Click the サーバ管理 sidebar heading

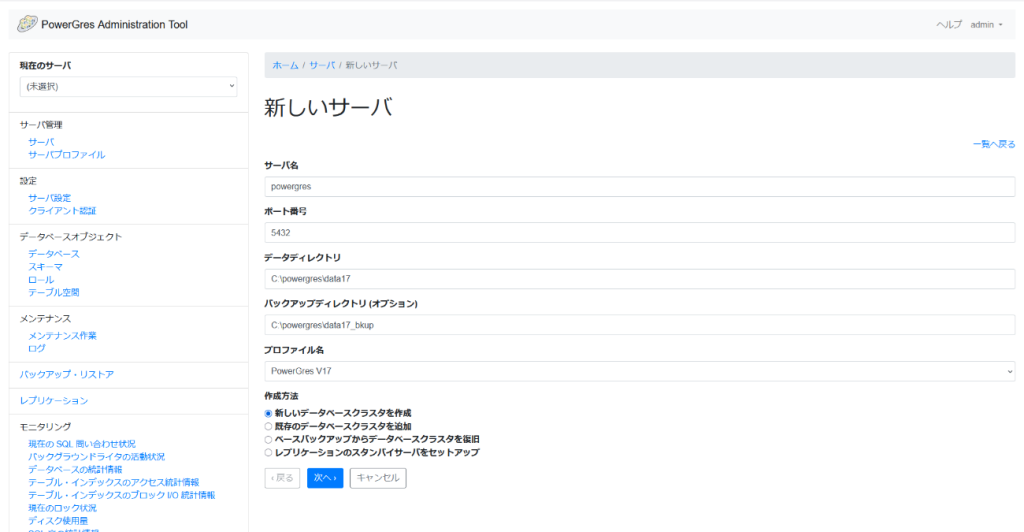pos(41,125)
